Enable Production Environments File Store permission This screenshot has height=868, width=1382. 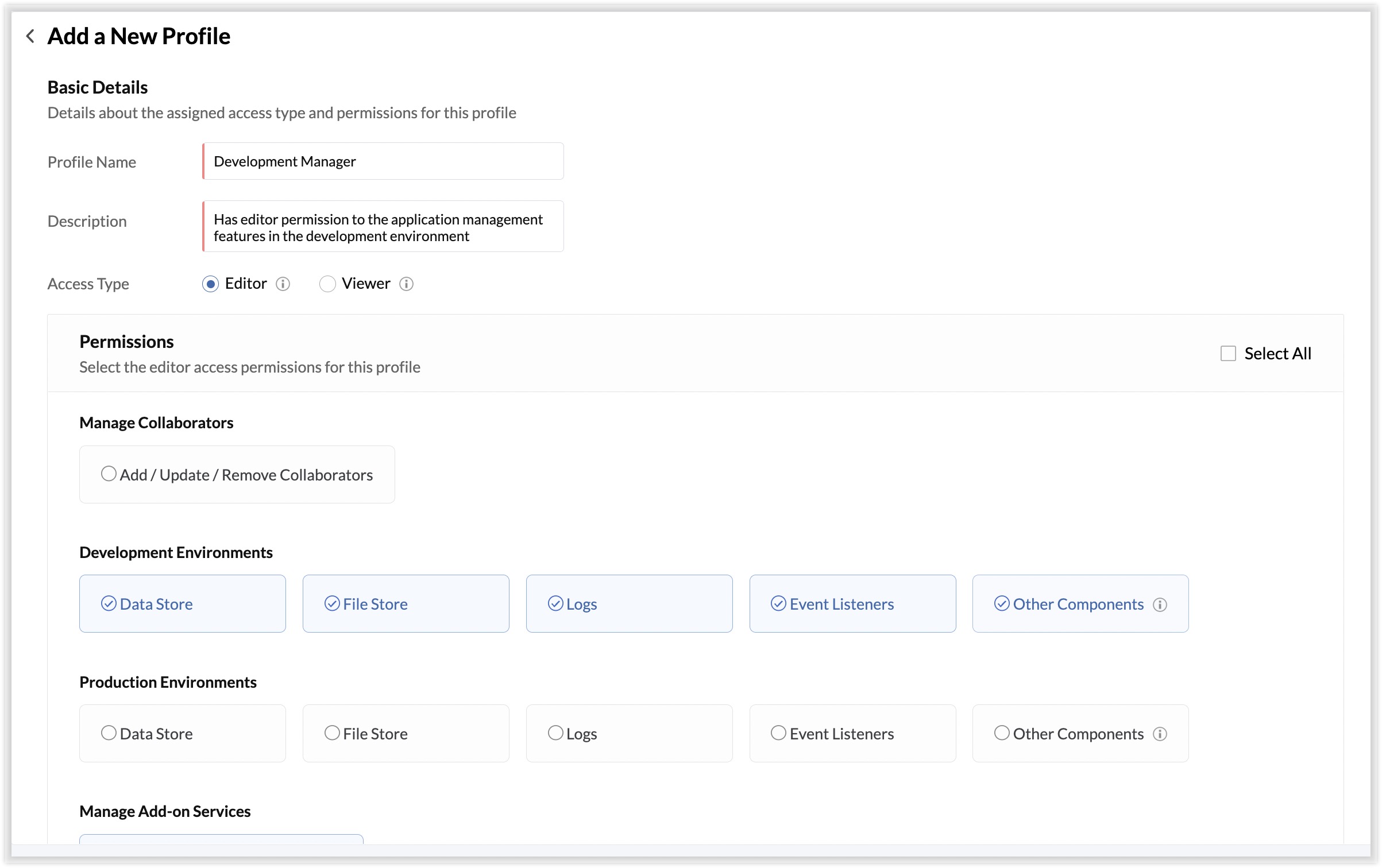coord(332,733)
